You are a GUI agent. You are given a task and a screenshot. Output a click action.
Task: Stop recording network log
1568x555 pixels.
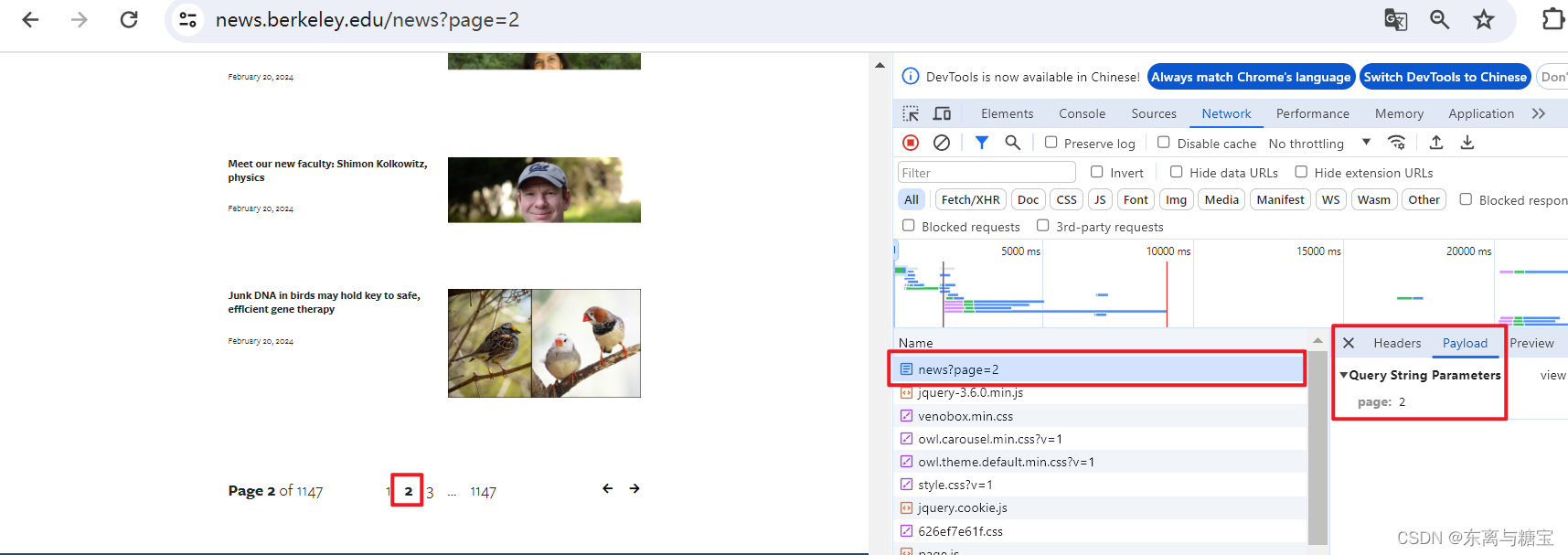tap(911, 143)
